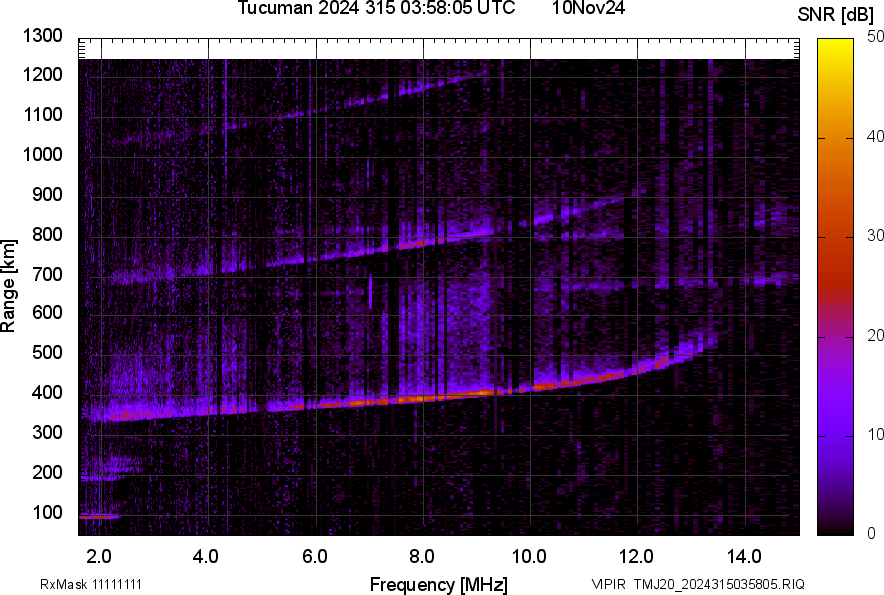Click the colorbar tick label '0'

click(x=871, y=533)
